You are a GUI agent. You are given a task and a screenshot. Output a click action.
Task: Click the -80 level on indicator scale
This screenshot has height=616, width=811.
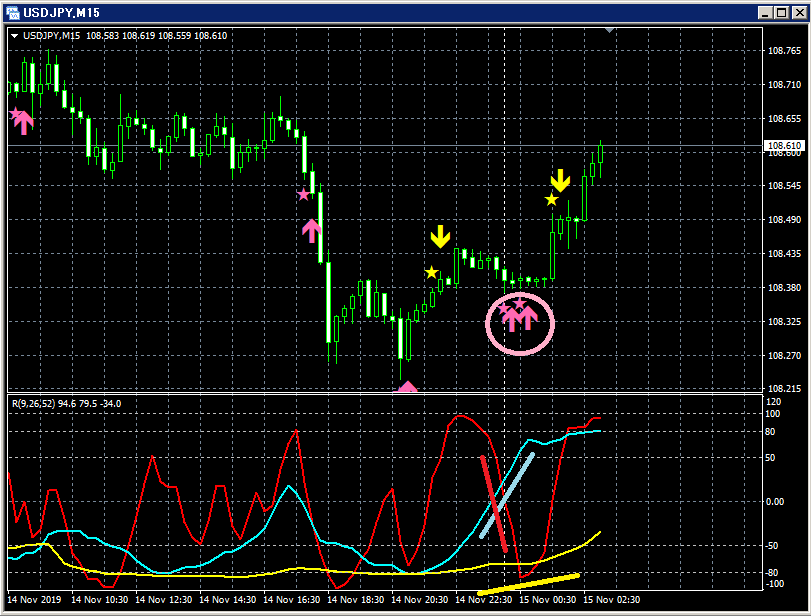[771, 573]
